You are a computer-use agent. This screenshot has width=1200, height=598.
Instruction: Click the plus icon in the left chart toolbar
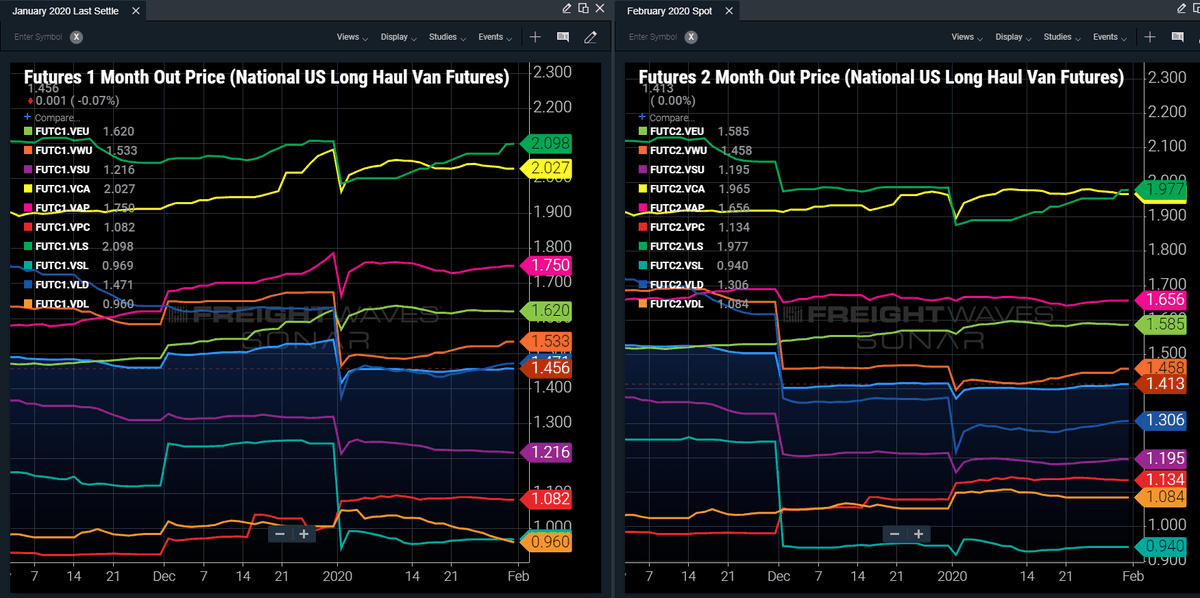(x=536, y=37)
